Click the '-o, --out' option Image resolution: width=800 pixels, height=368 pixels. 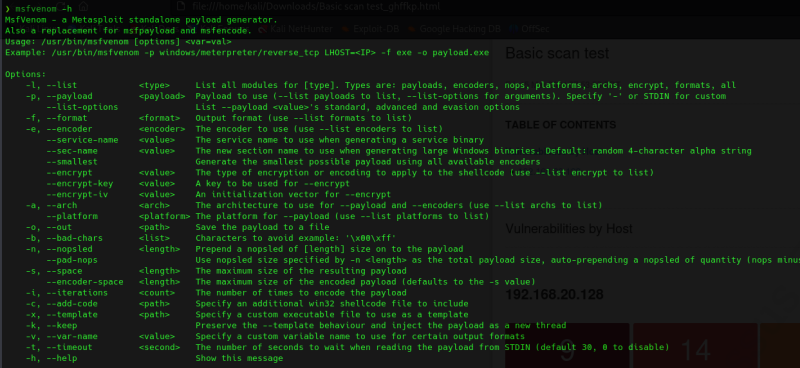48,227
